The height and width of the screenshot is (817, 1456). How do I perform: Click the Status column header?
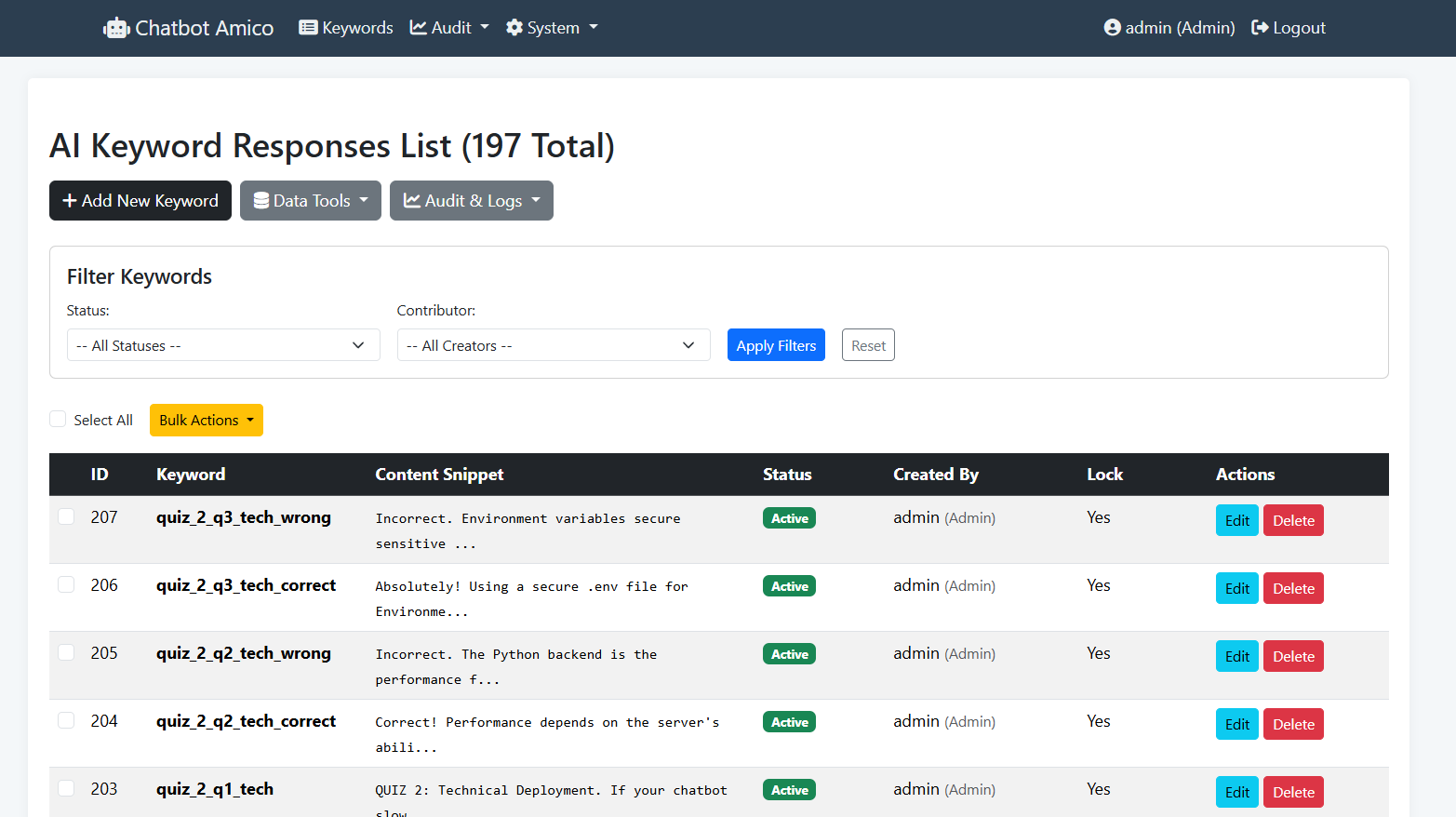tap(787, 475)
